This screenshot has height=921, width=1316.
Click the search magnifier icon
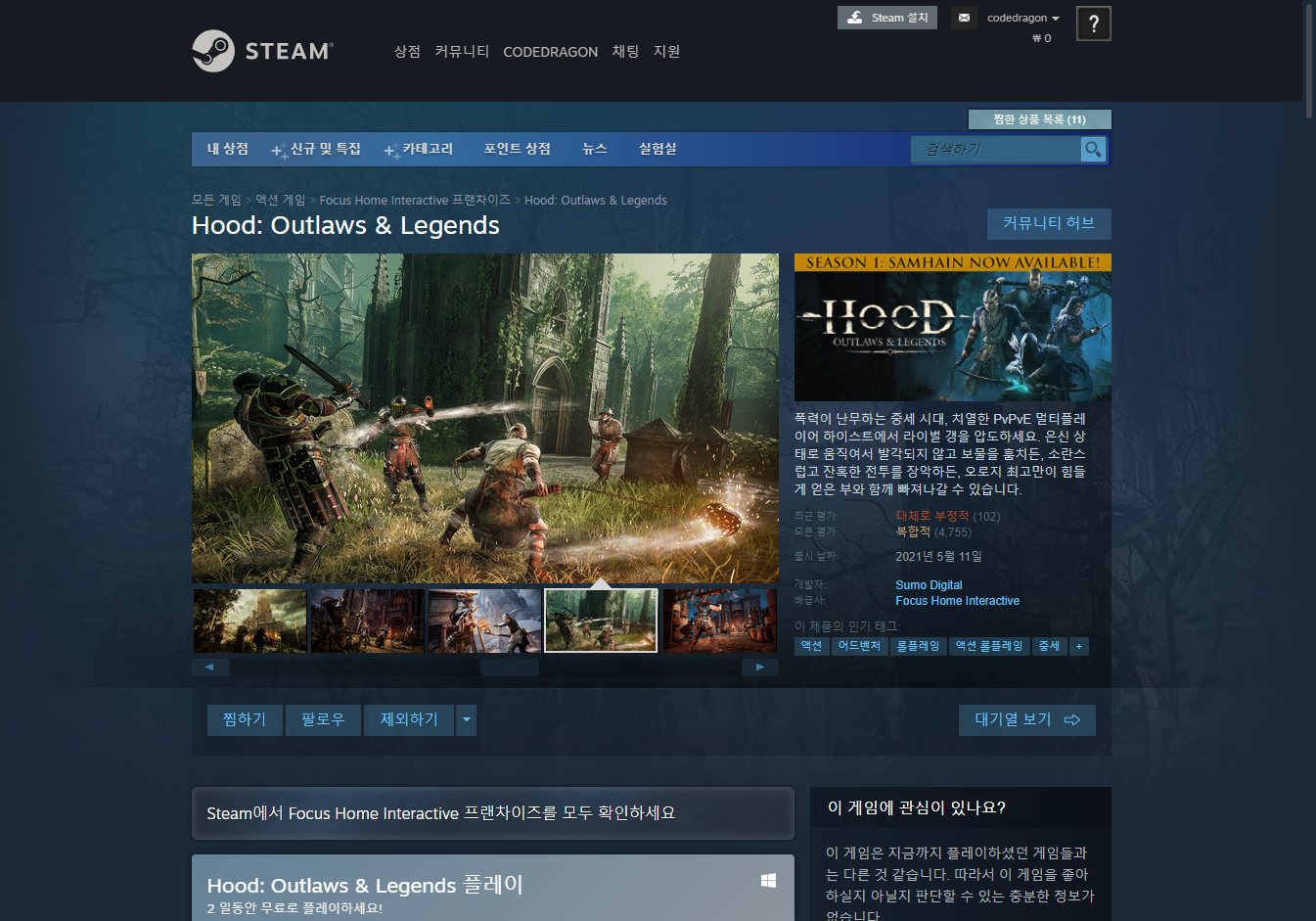point(1093,149)
